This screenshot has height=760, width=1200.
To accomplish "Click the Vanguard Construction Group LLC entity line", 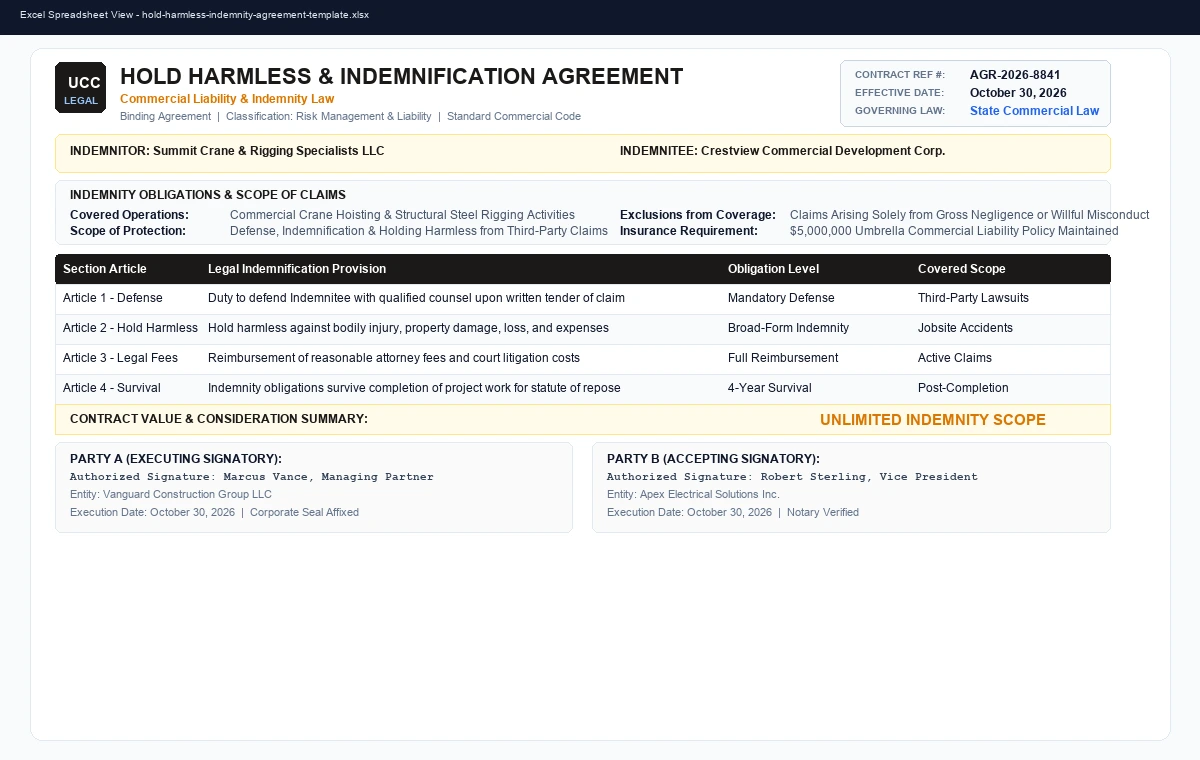I will tap(171, 495).
